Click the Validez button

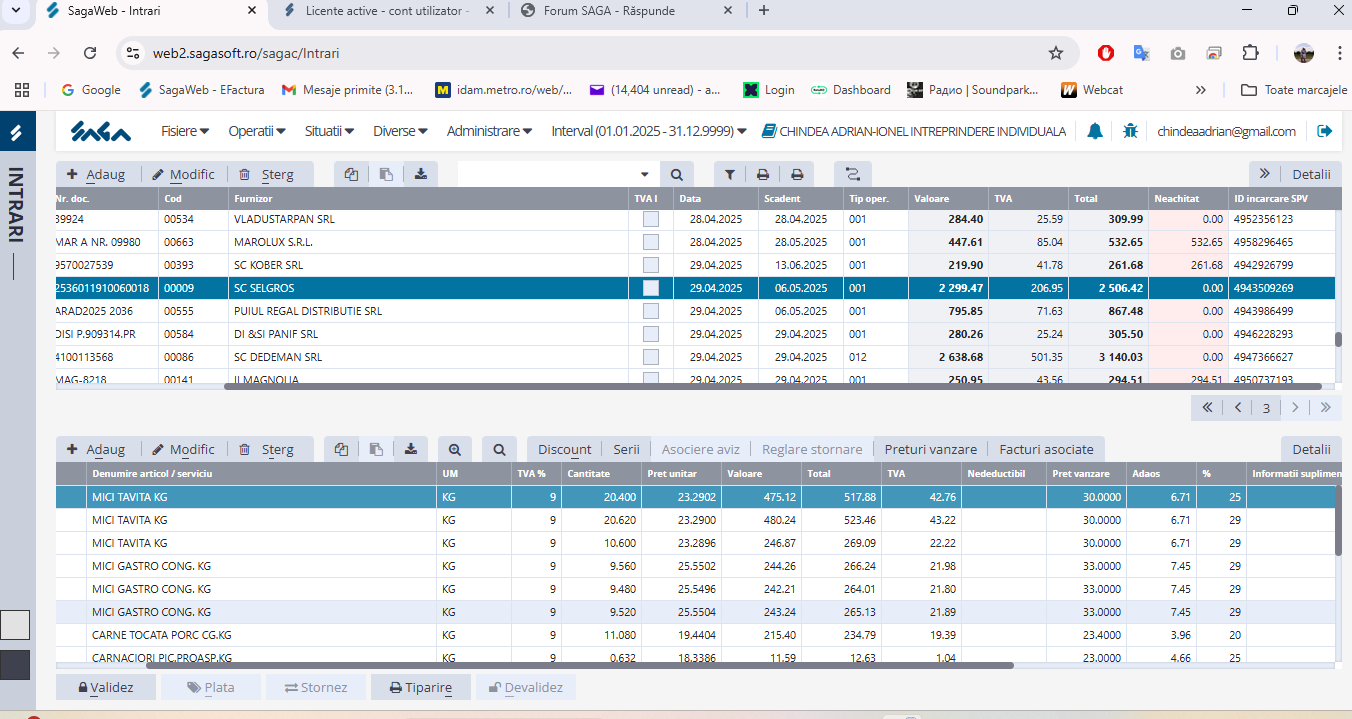point(108,687)
